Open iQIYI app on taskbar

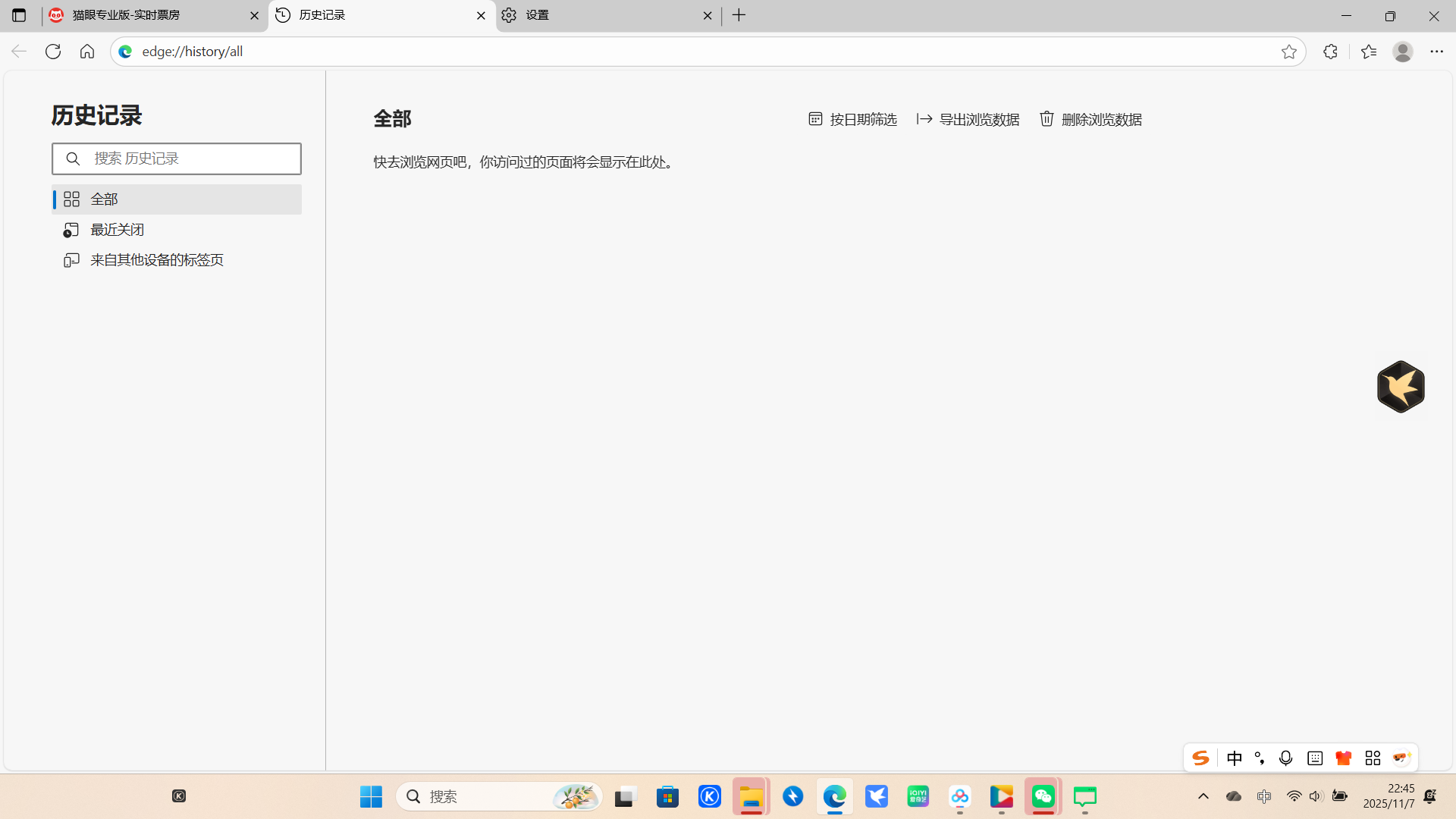[918, 796]
